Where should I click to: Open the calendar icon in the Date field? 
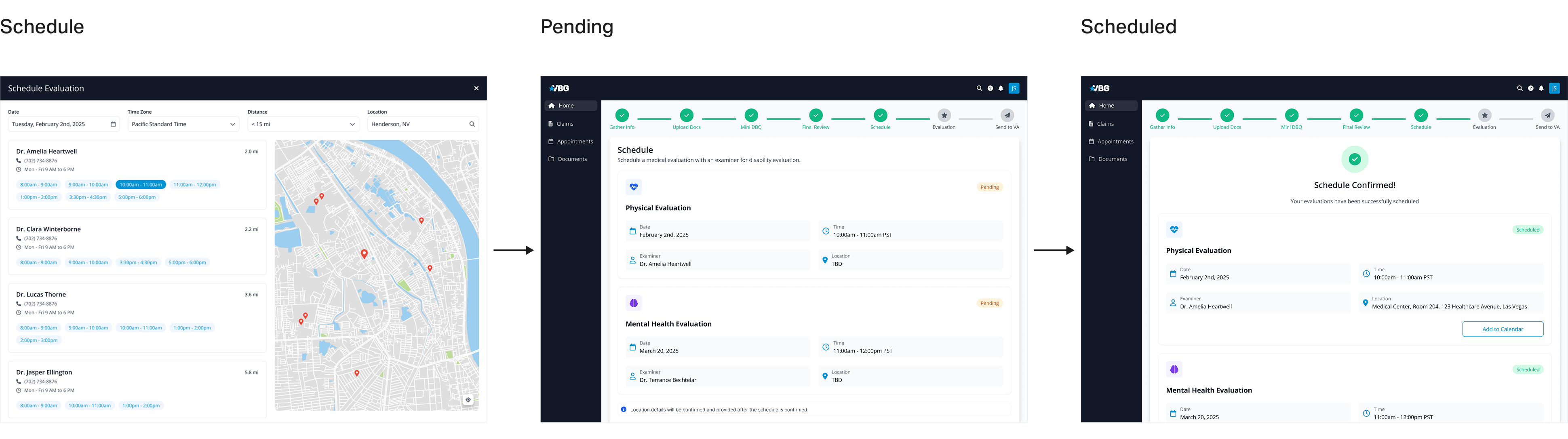[113, 124]
